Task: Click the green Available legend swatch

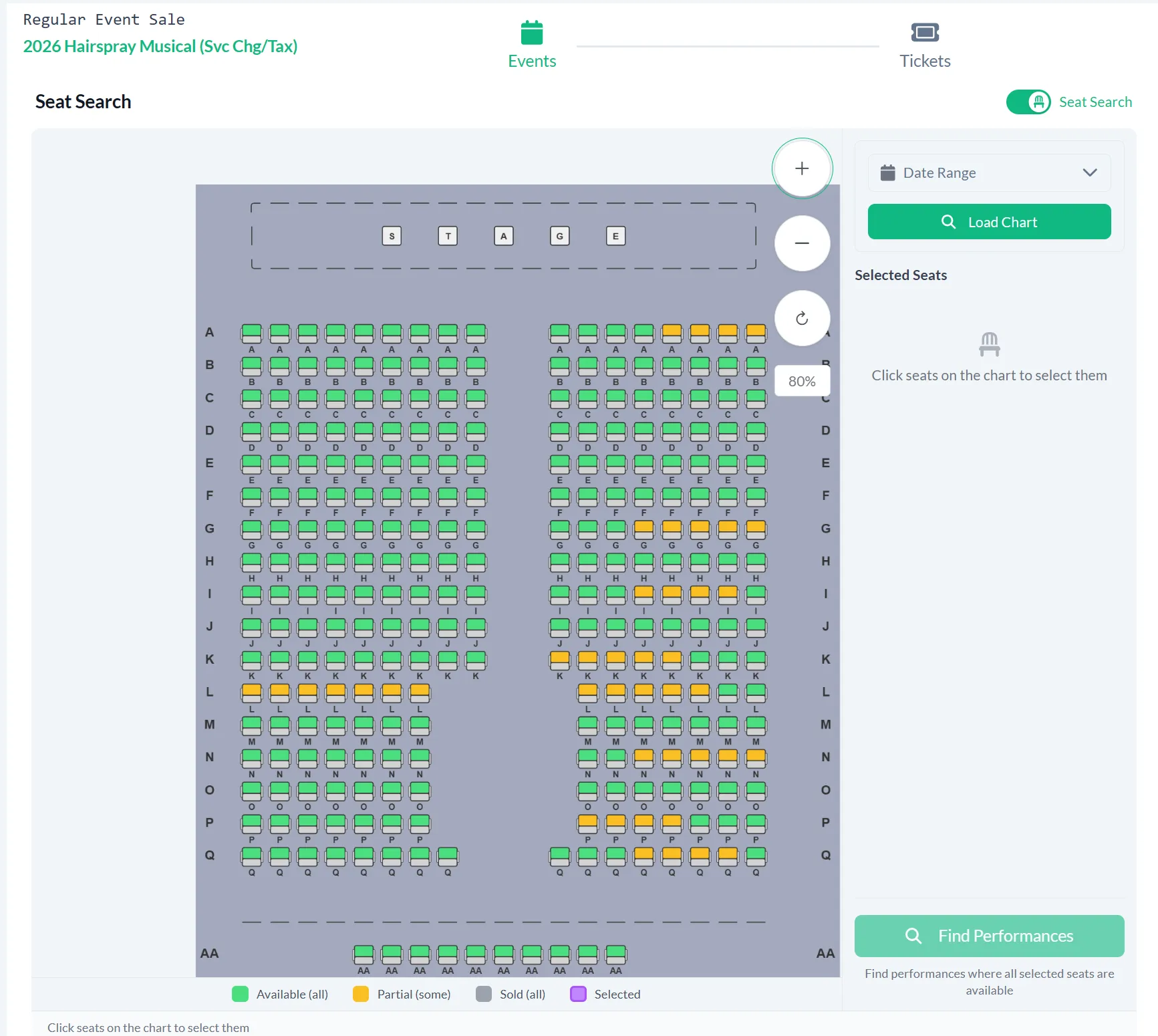Action: coord(240,994)
